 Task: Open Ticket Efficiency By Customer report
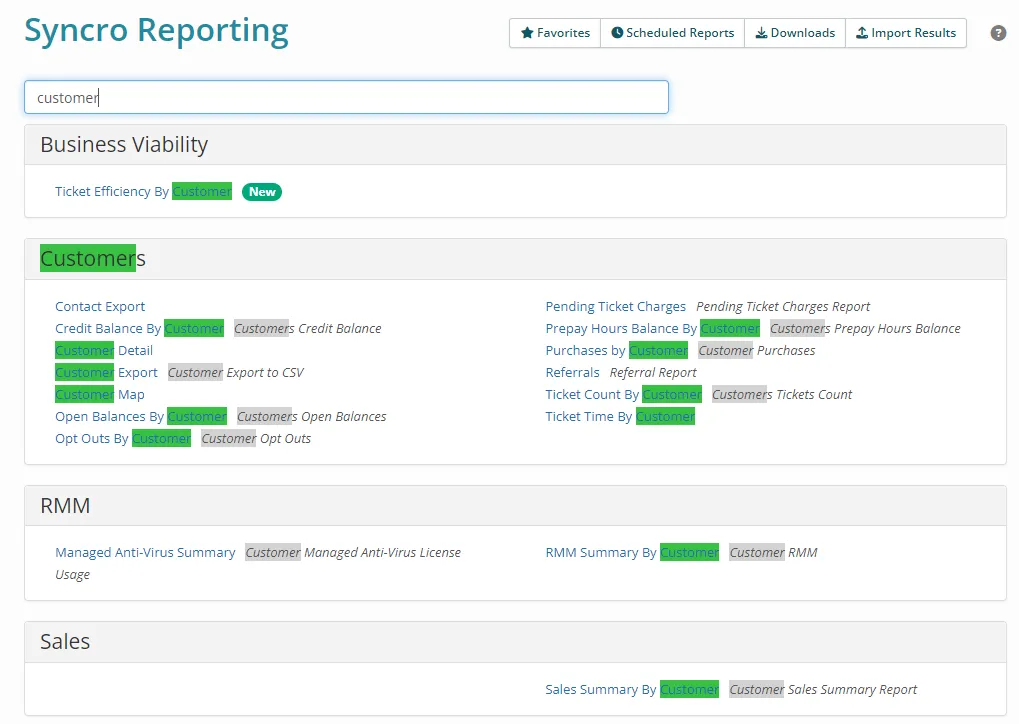pyautogui.click(x=143, y=192)
